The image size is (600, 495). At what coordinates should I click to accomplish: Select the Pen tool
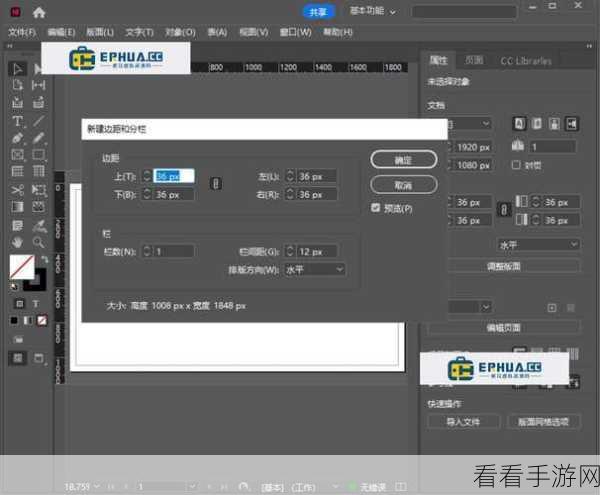tap(17, 138)
